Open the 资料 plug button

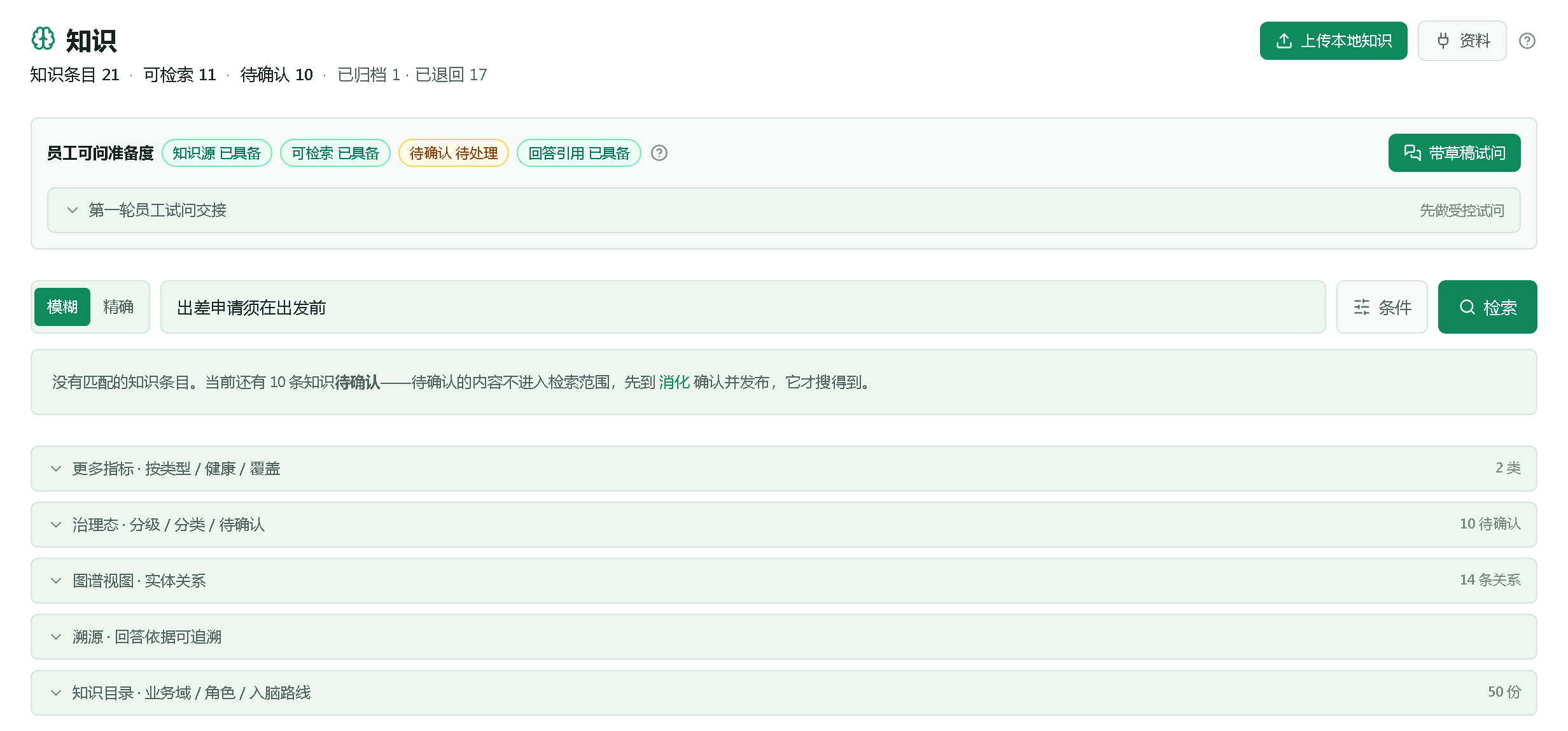pos(1462,41)
